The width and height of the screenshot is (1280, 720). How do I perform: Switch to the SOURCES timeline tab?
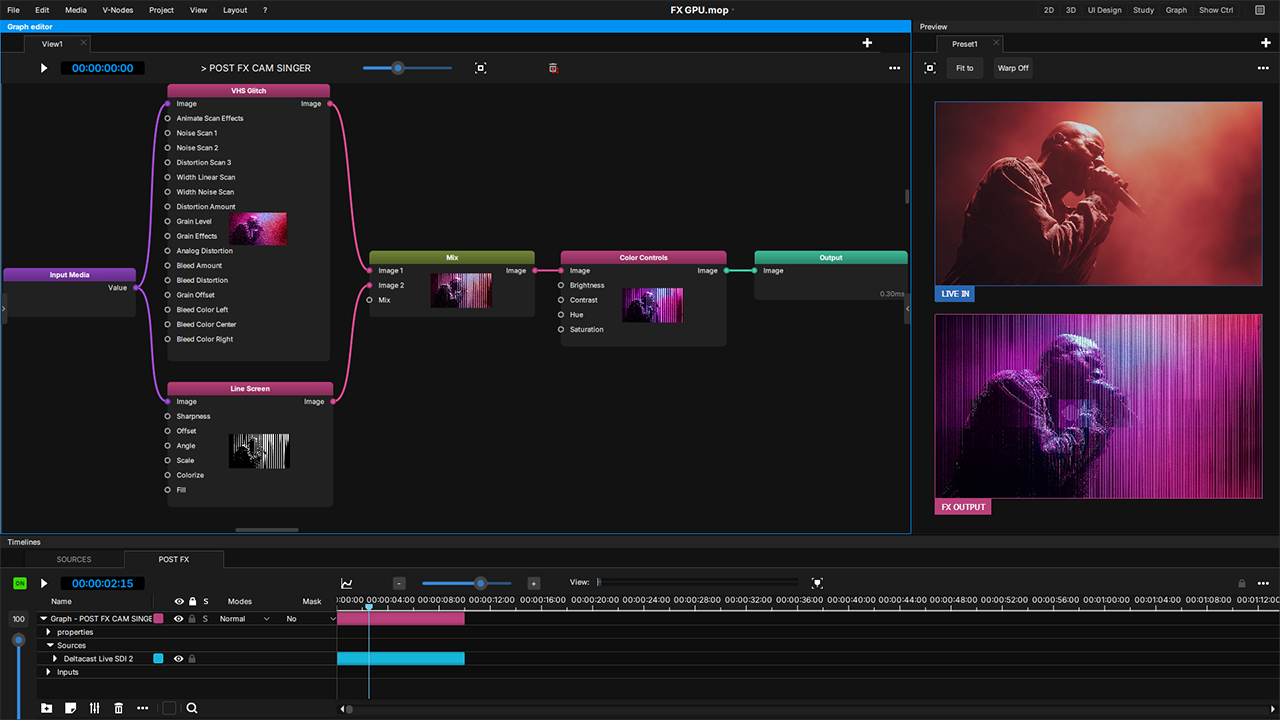[x=74, y=559]
